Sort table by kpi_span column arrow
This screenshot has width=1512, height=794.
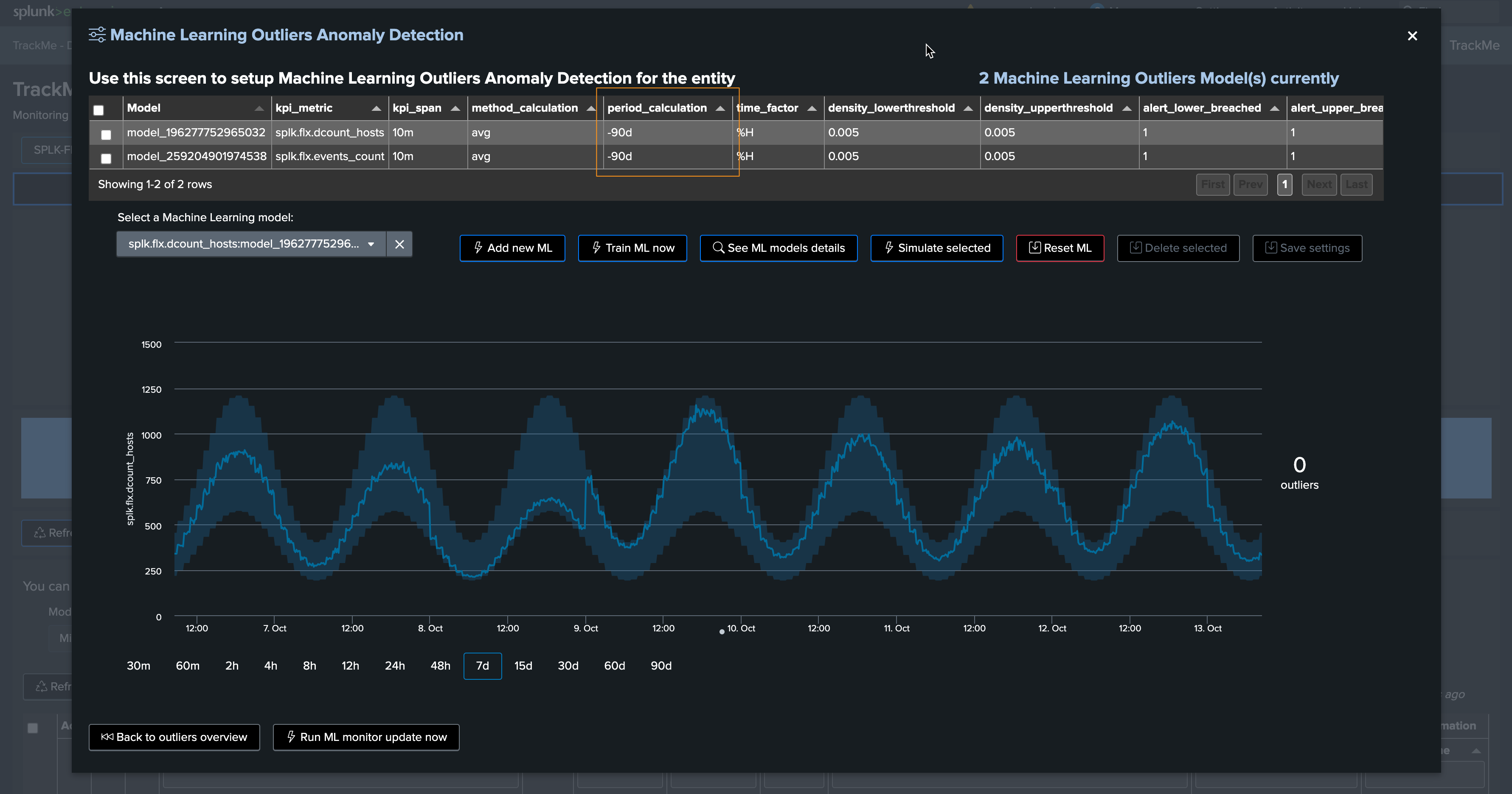coord(455,108)
